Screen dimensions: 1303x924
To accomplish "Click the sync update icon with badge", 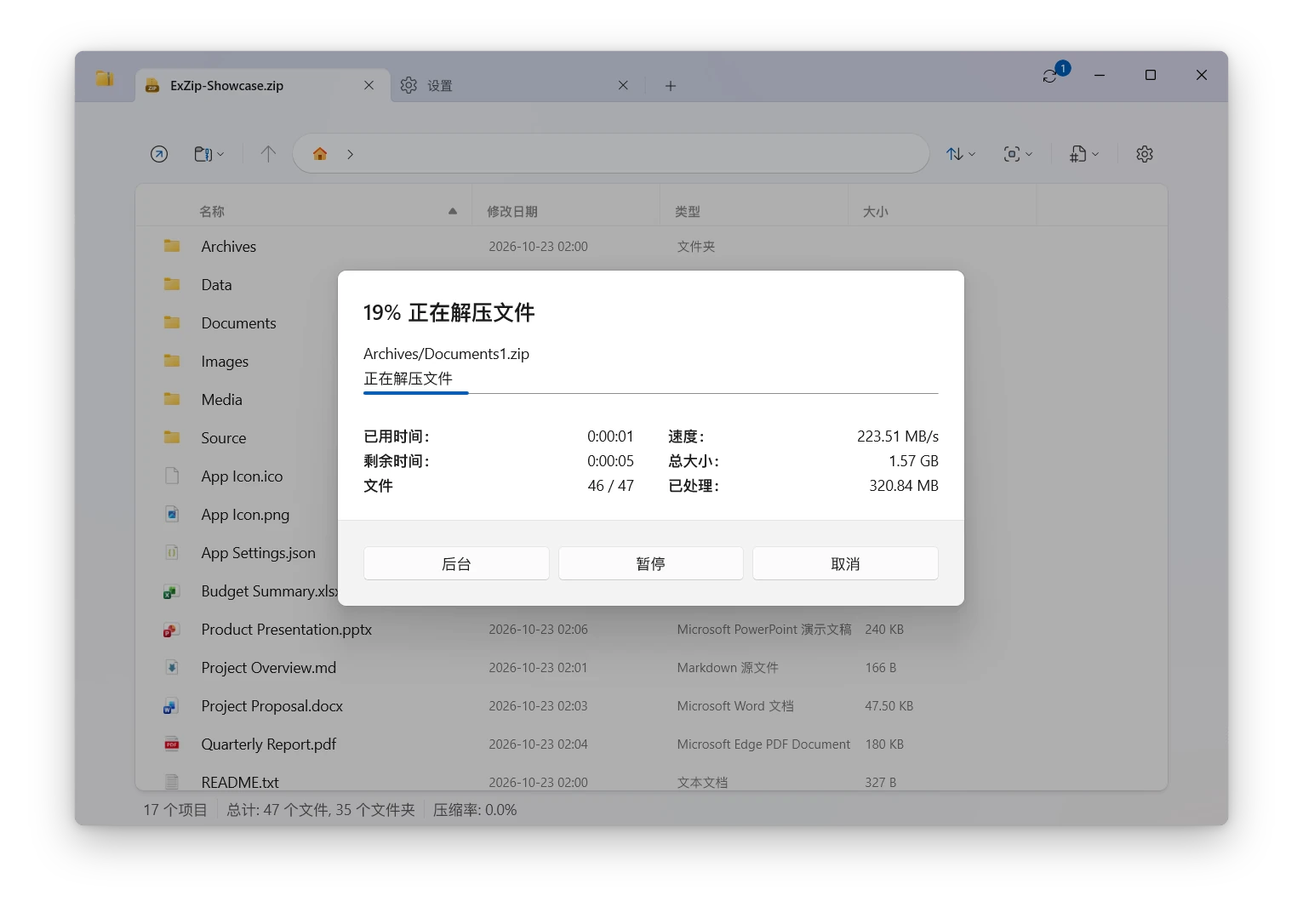I will point(1054,73).
